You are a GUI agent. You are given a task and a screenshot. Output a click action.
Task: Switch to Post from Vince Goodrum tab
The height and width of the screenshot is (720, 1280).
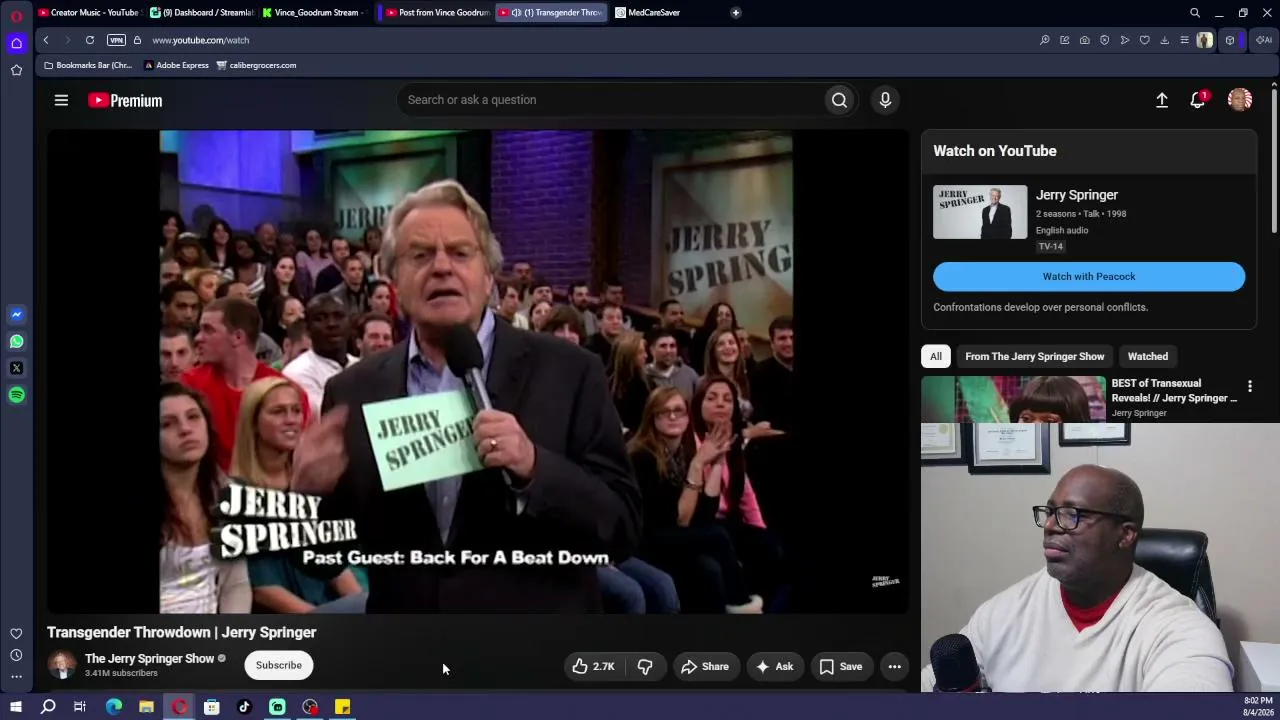click(x=437, y=12)
